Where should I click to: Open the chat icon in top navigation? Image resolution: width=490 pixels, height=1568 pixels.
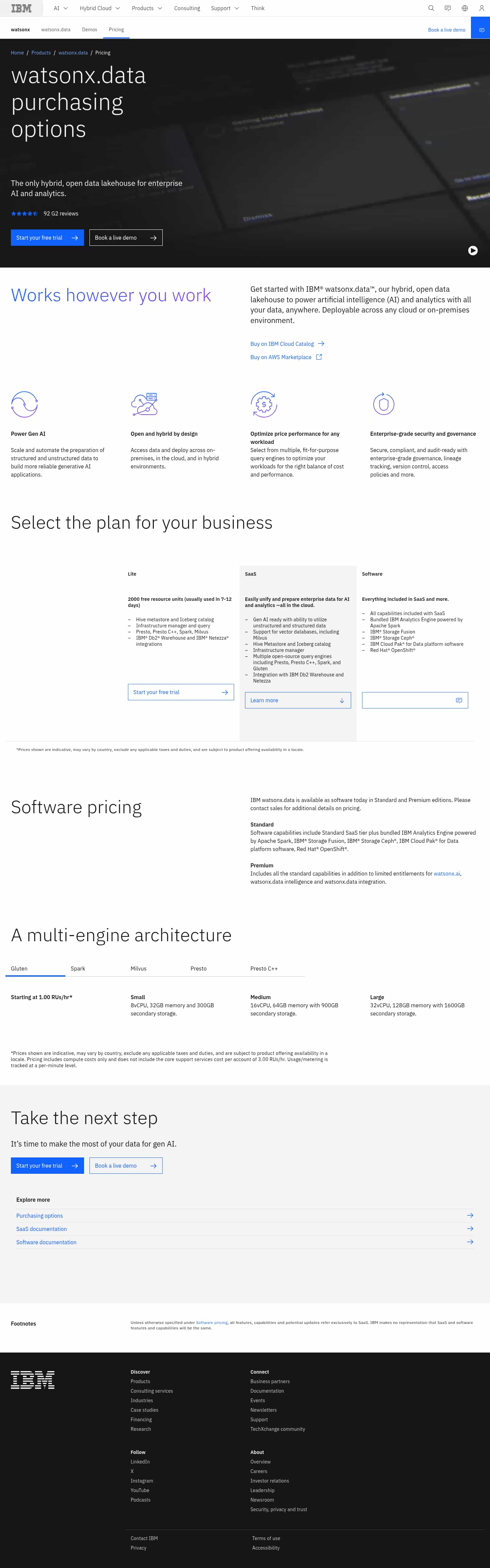coord(447,9)
